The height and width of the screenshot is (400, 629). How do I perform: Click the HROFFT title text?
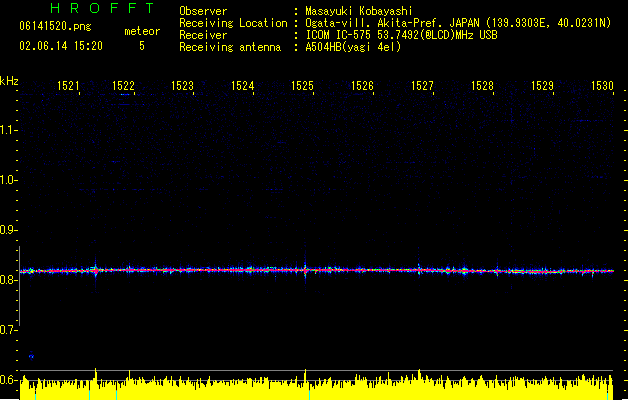103,8
